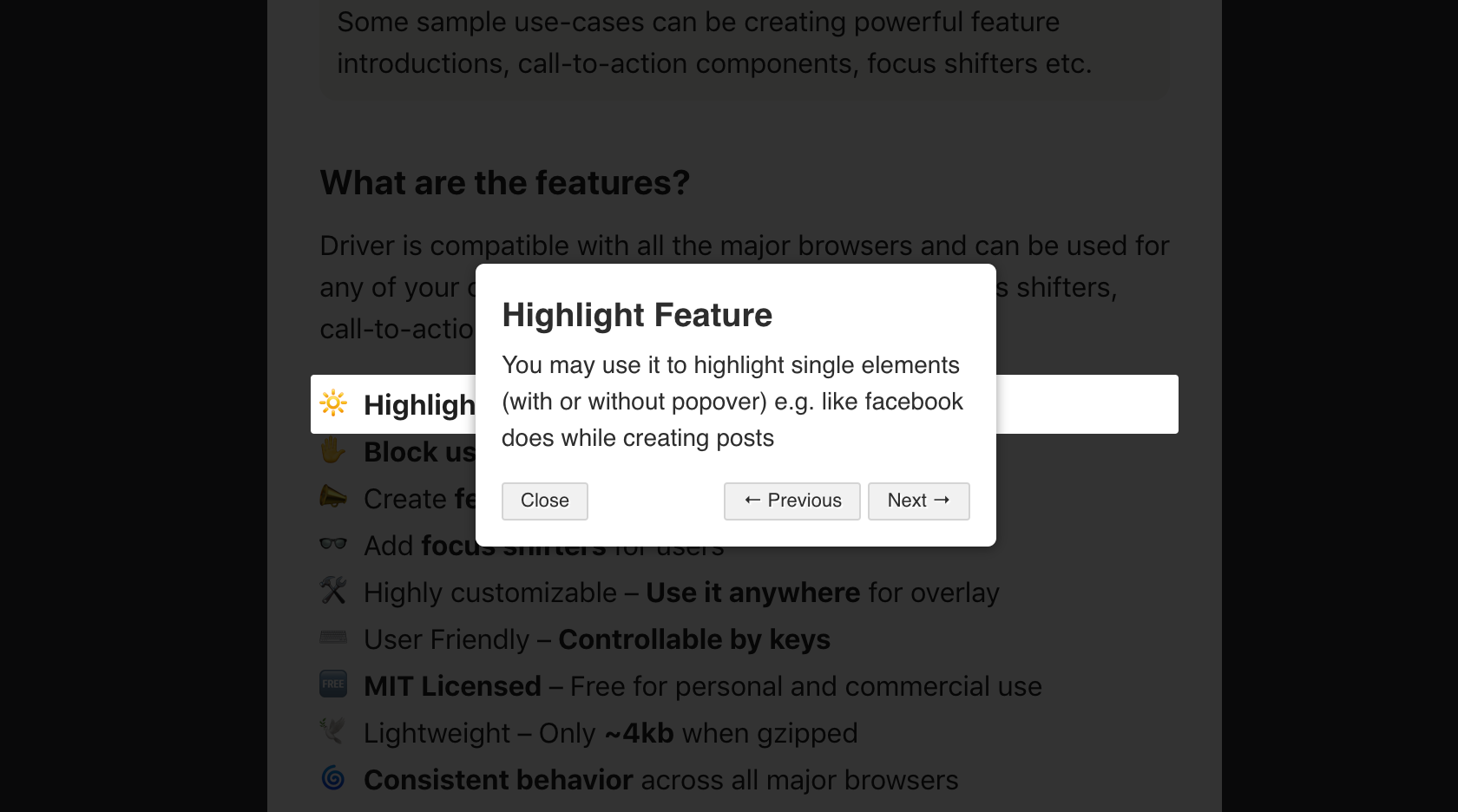The image size is (1458, 812).
Task: Select the raised hand icon beside Block user
Action: (332, 451)
